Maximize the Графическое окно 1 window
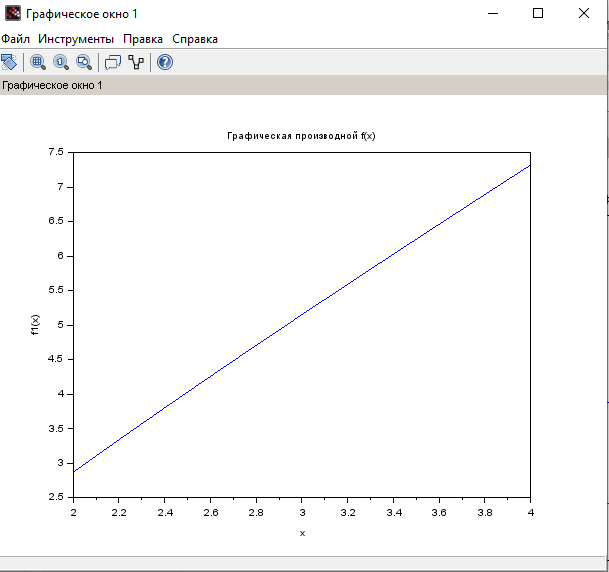This screenshot has height=572, width=609. (x=538, y=14)
